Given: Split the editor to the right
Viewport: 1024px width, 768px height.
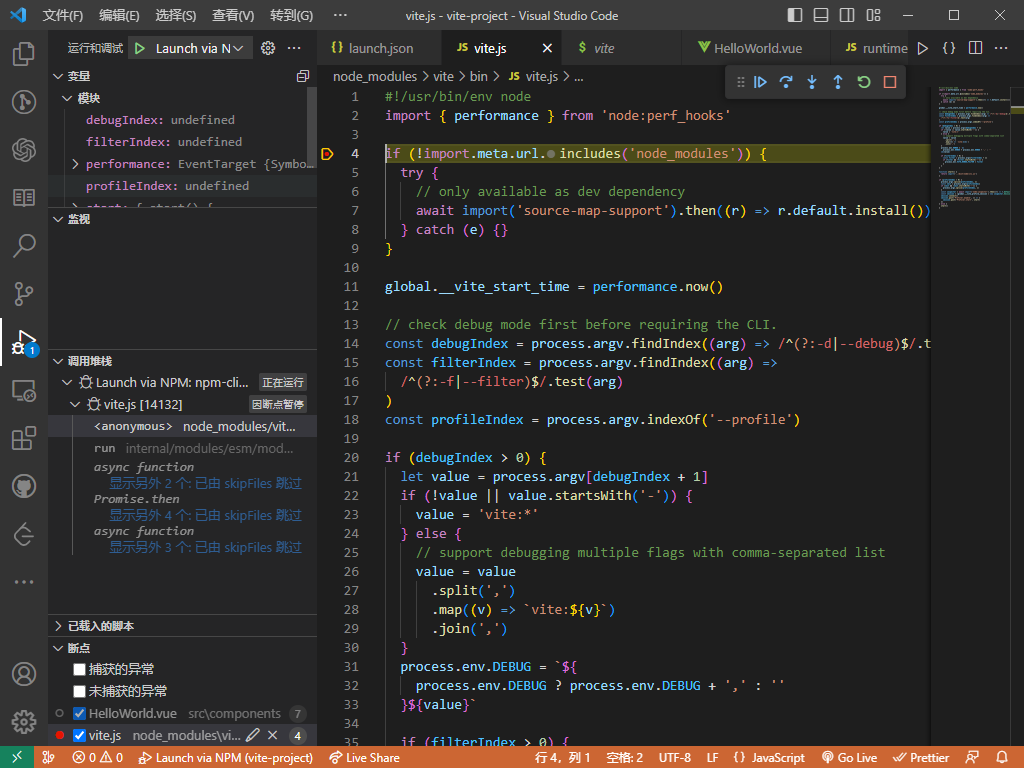Looking at the screenshot, I should (x=975, y=48).
